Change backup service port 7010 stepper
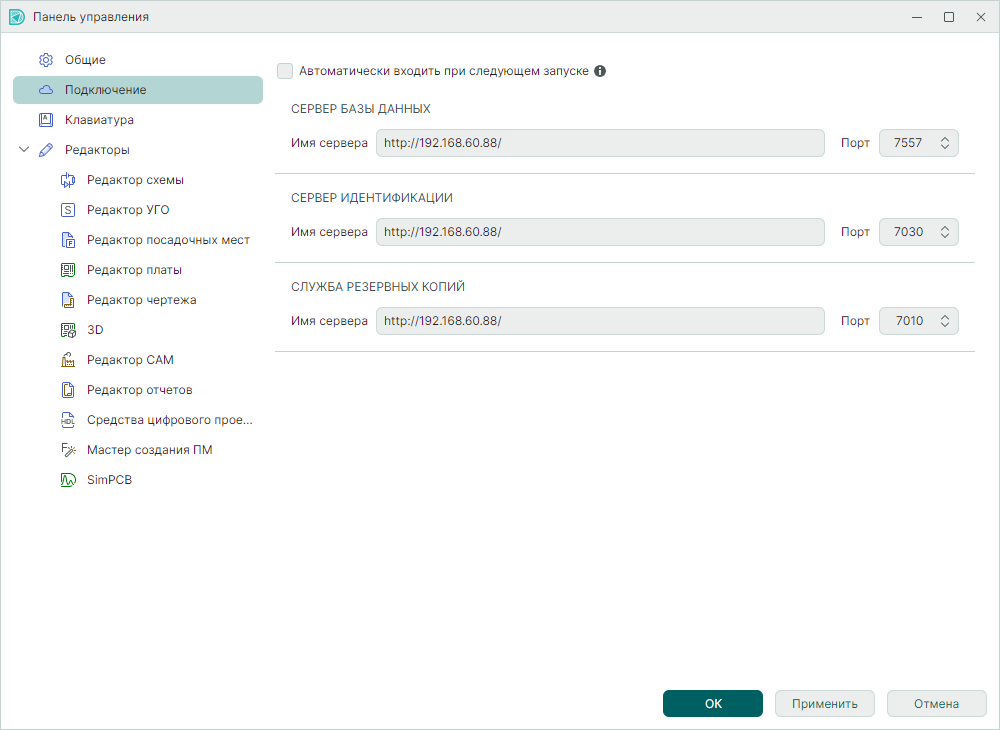The width and height of the screenshot is (1000, 730). click(945, 321)
